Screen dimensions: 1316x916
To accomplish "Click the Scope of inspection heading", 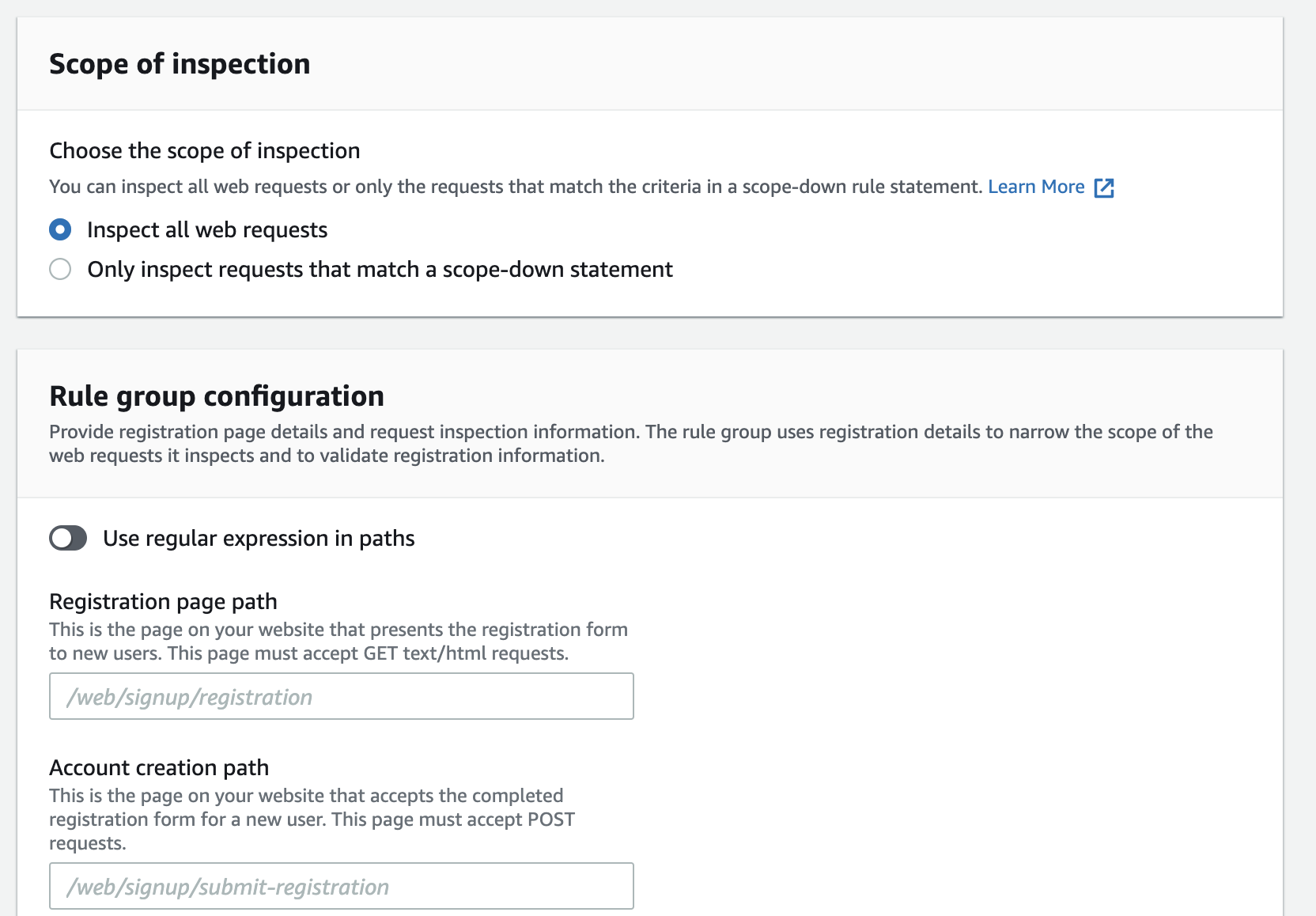I will pyautogui.click(x=180, y=64).
